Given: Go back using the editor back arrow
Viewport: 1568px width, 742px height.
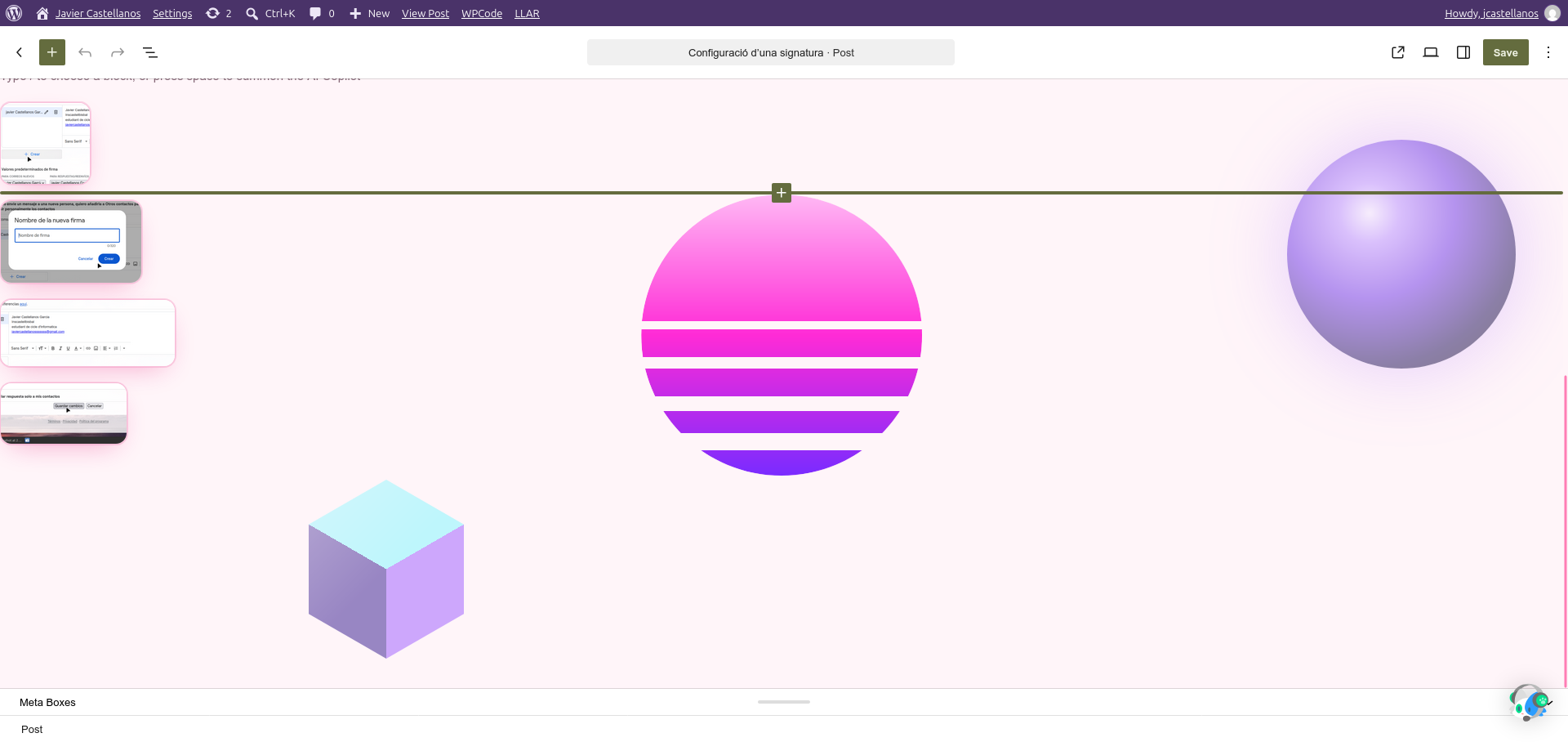Looking at the screenshot, I should (x=20, y=52).
